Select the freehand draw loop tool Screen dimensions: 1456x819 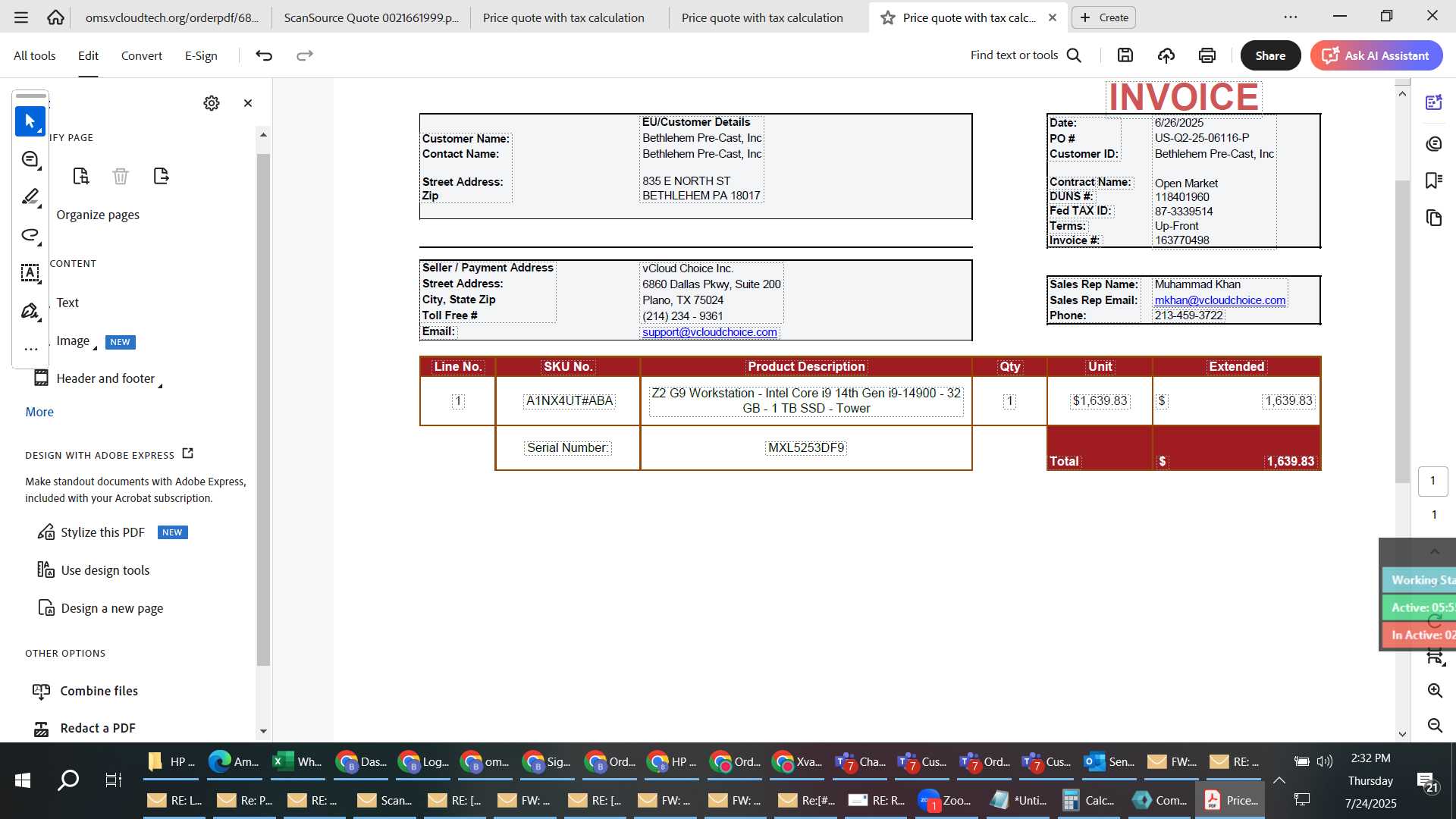click(30, 235)
